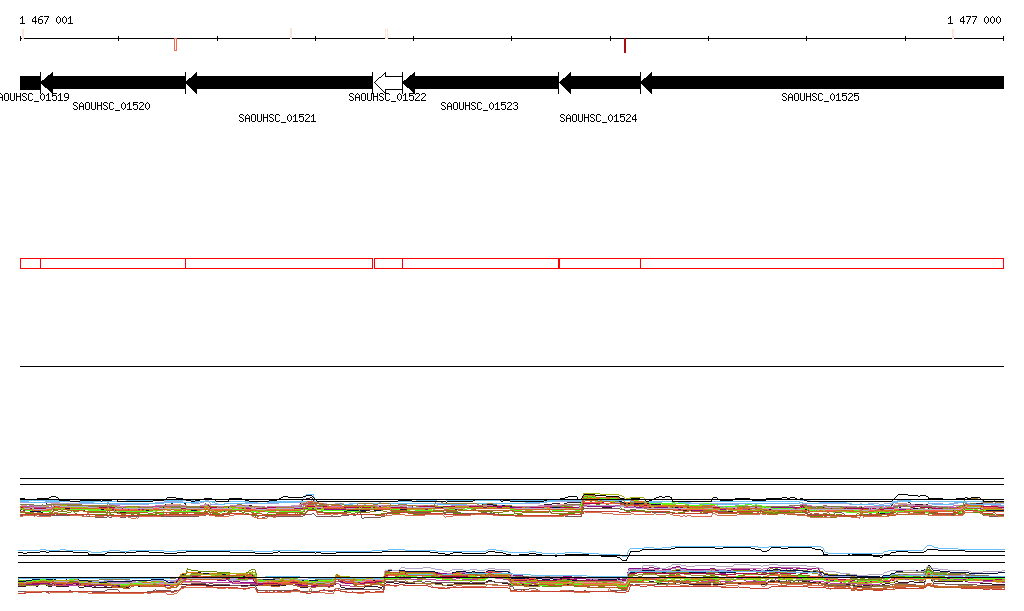The width and height of the screenshot is (1024, 611).
Task: Select the SAOUHSC_01523 gene arrow
Action: (x=481, y=83)
